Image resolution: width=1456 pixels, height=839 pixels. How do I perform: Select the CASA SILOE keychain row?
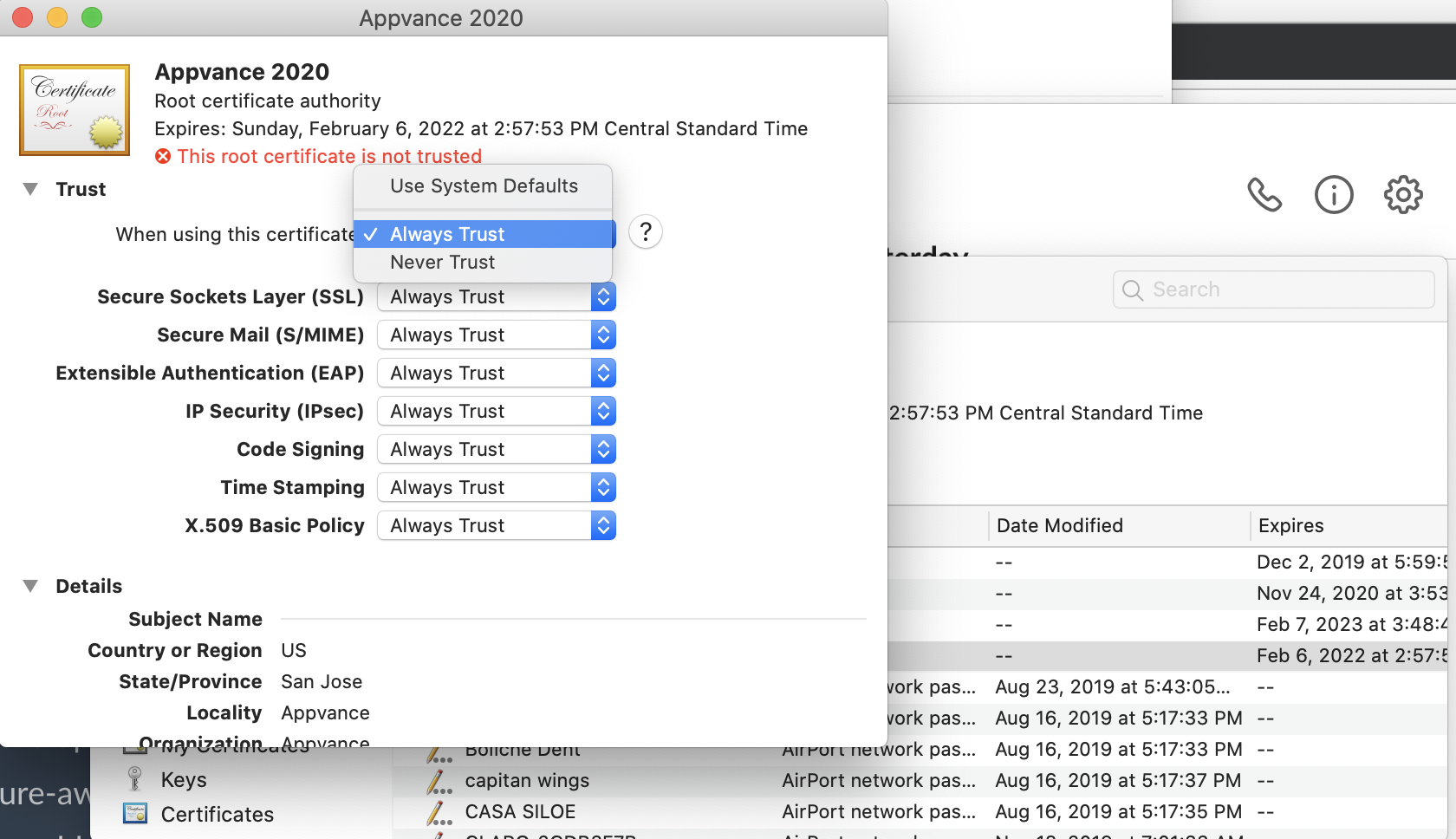click(920, 812)
